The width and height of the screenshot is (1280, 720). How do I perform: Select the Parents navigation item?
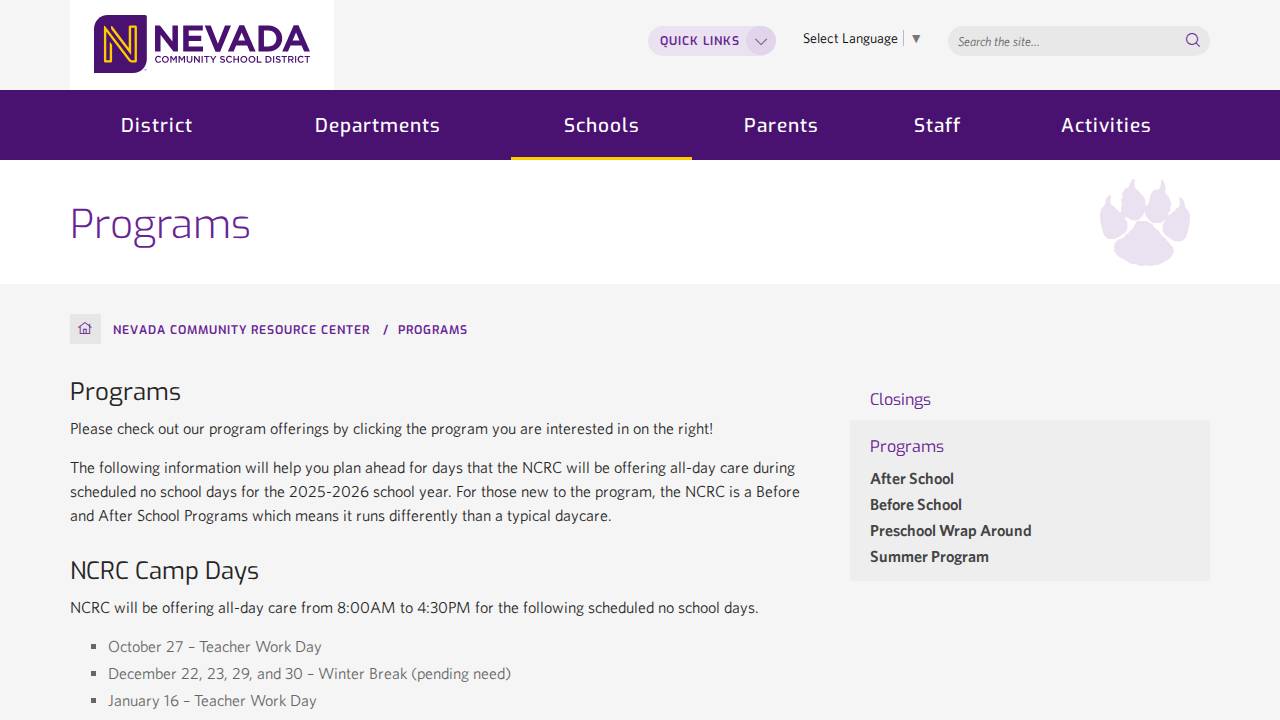(781, 125)
